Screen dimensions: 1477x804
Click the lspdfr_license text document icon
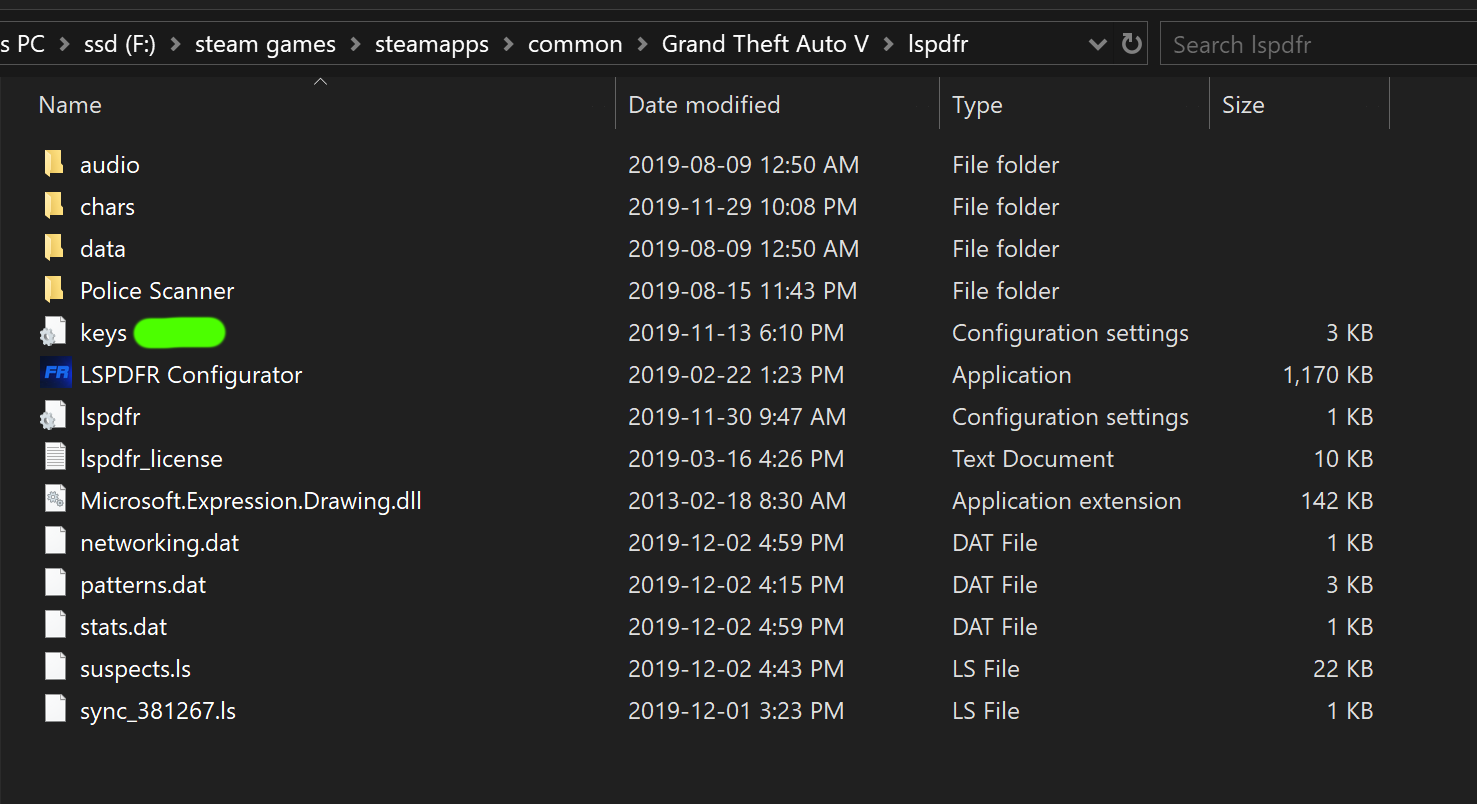[x=55, y=459]
